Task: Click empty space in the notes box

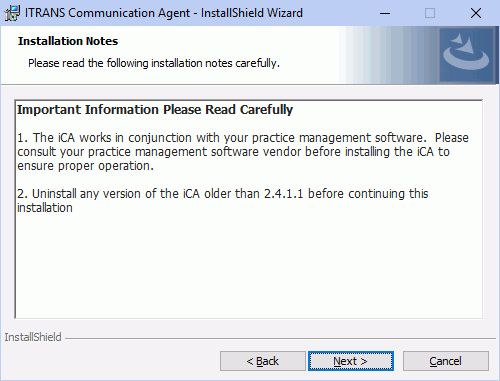Action: (x=249, y=267)
